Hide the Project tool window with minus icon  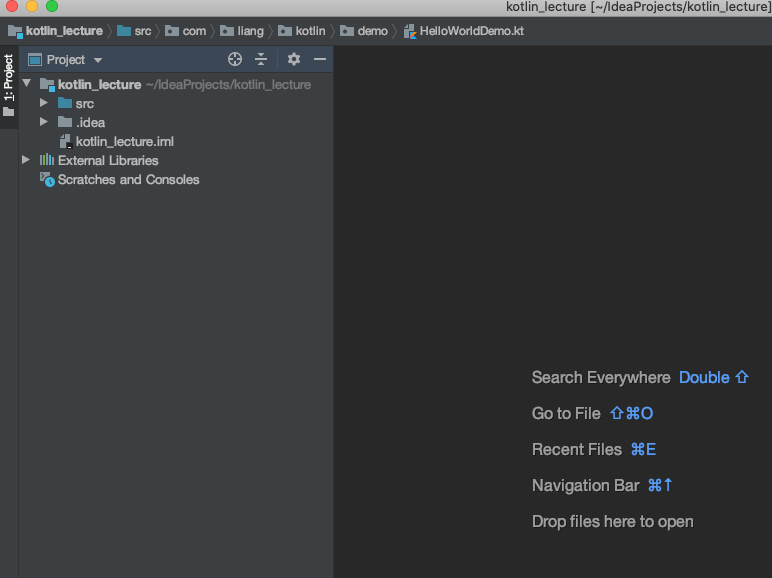(320, 60)
